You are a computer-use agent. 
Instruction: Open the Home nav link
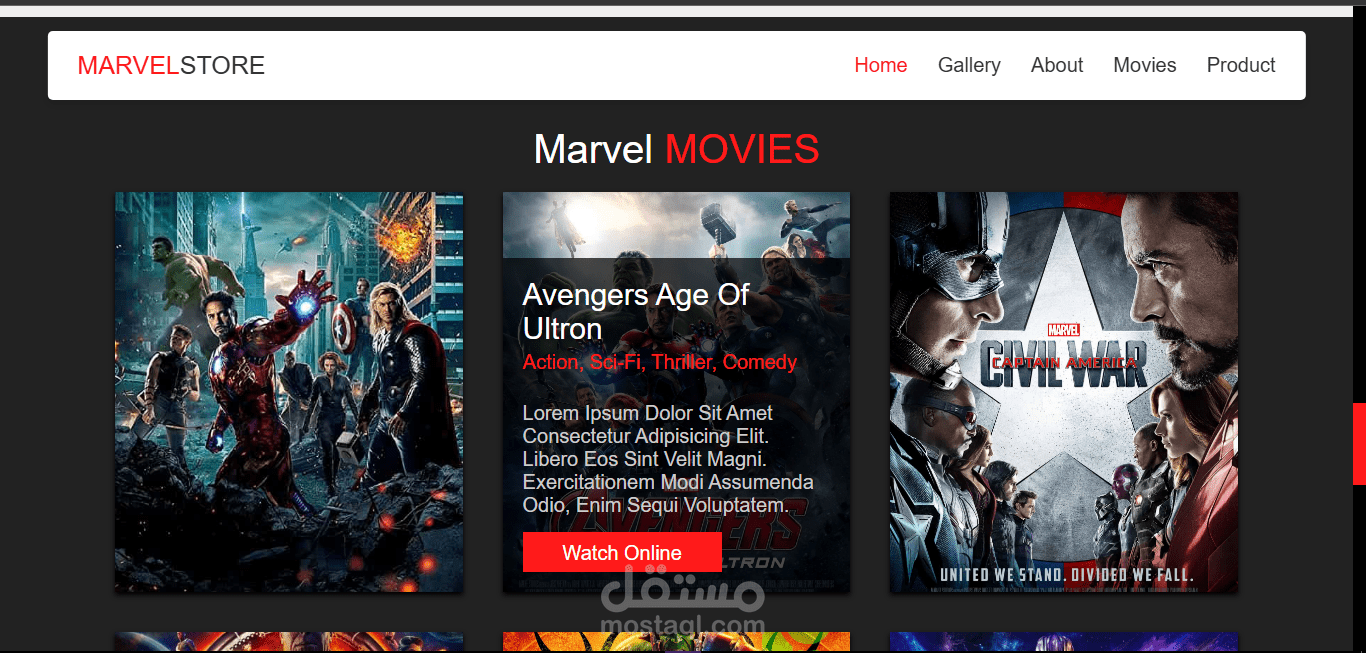click(880, 65)
